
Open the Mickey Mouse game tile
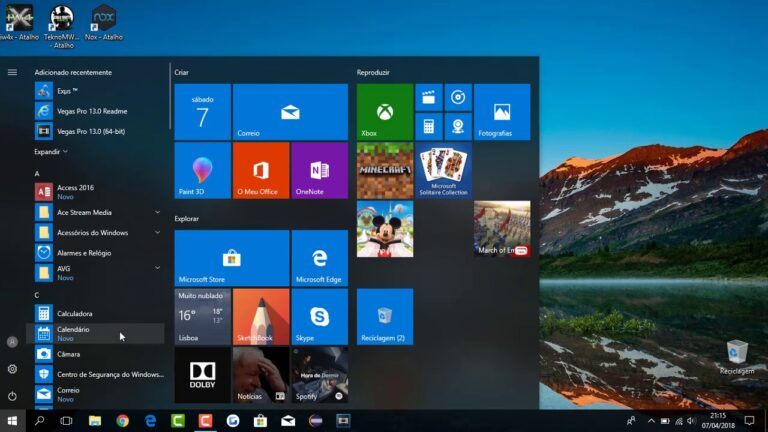pos(384,229)
